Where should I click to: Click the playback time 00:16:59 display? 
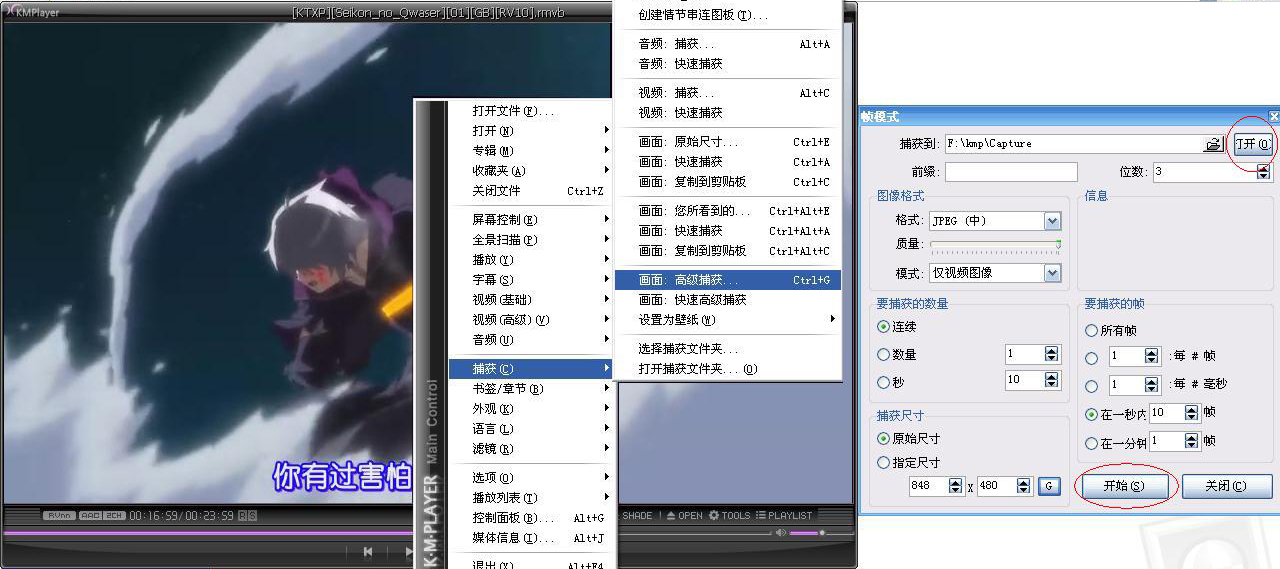(x=153, y=516)
